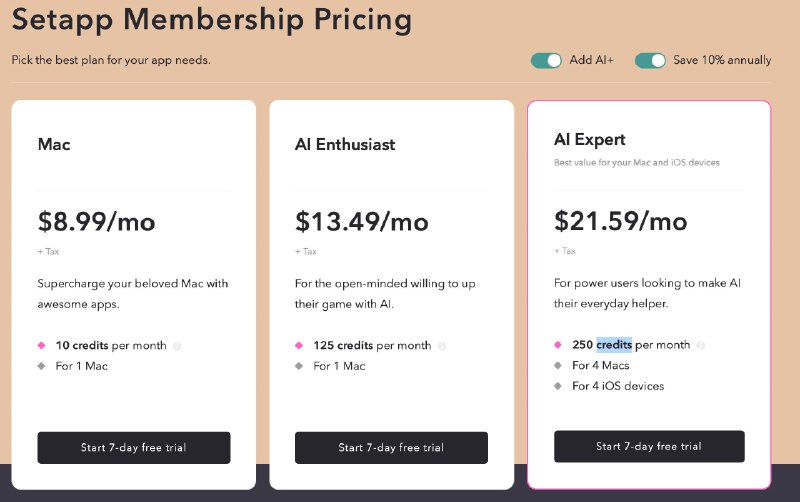Toggle the Add AI+ switch
This screenshot has height=502, width=800.
coord(546,60)
